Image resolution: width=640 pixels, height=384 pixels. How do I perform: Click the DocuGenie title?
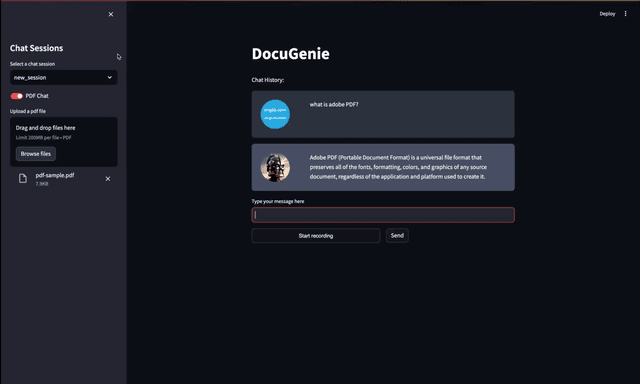click(x=291, y=54)
